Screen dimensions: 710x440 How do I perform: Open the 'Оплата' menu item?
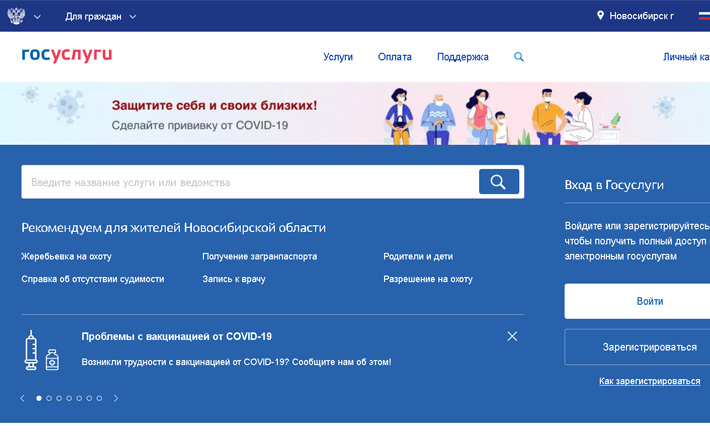click(394, 57)
